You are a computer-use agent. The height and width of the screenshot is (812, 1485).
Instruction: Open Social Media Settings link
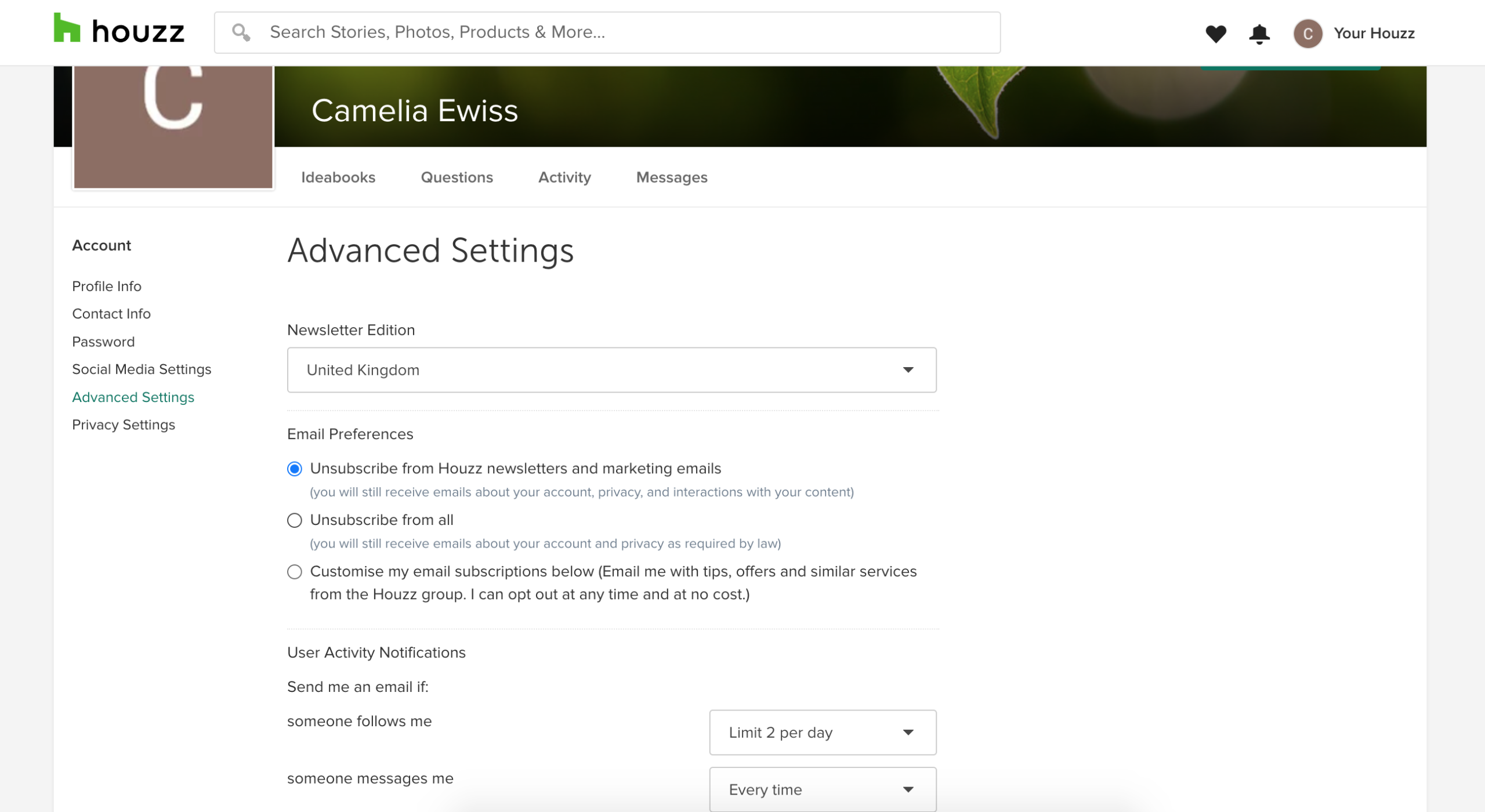click(x=142, y=369)
